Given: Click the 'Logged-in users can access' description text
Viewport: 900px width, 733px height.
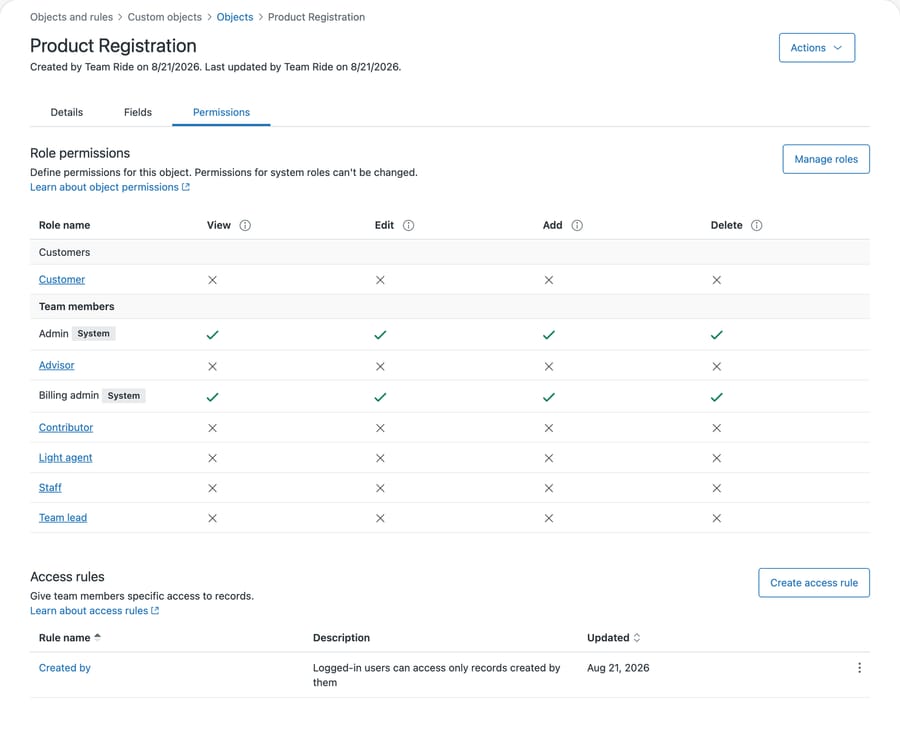Looking at the screenshot, I should point(436,675).
